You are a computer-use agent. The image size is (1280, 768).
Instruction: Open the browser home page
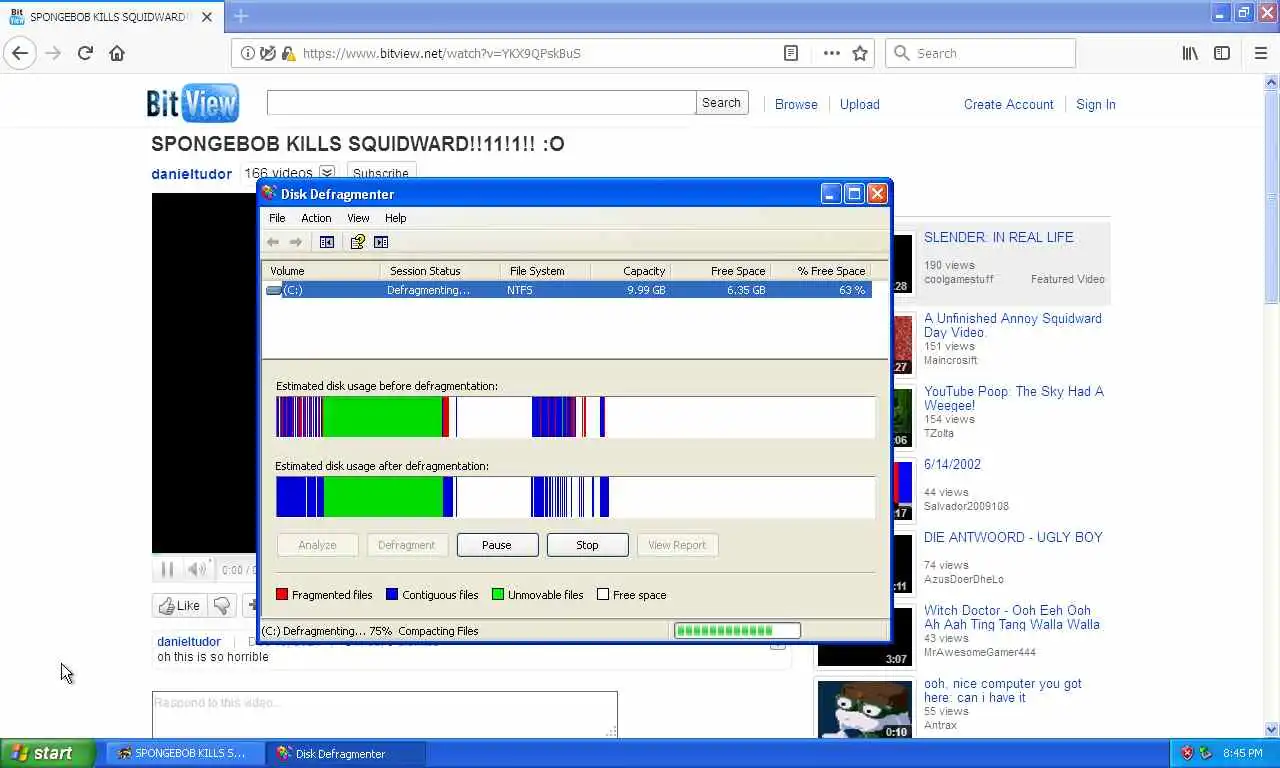click(117, 53)
